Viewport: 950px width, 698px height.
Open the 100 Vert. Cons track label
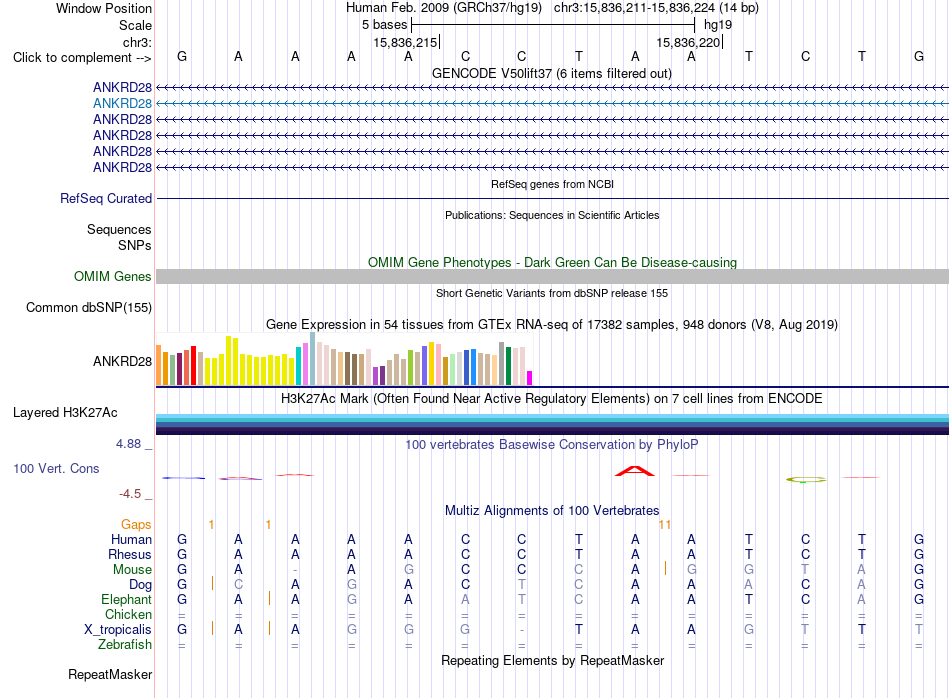(x=56, y=469)
